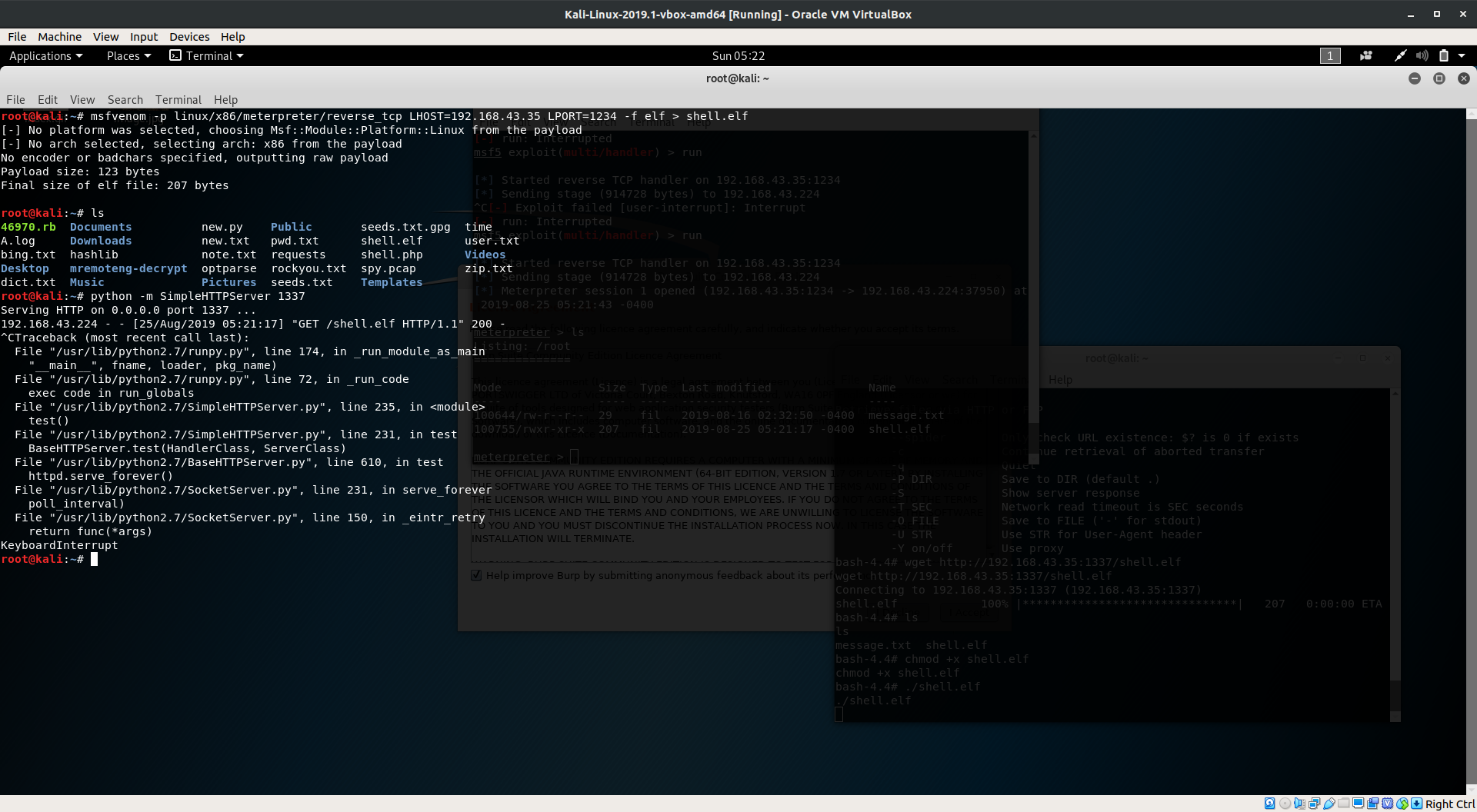Click rockyou.txt in the listing
This screenshot has width=1477, height=812.
click(308, 268)
